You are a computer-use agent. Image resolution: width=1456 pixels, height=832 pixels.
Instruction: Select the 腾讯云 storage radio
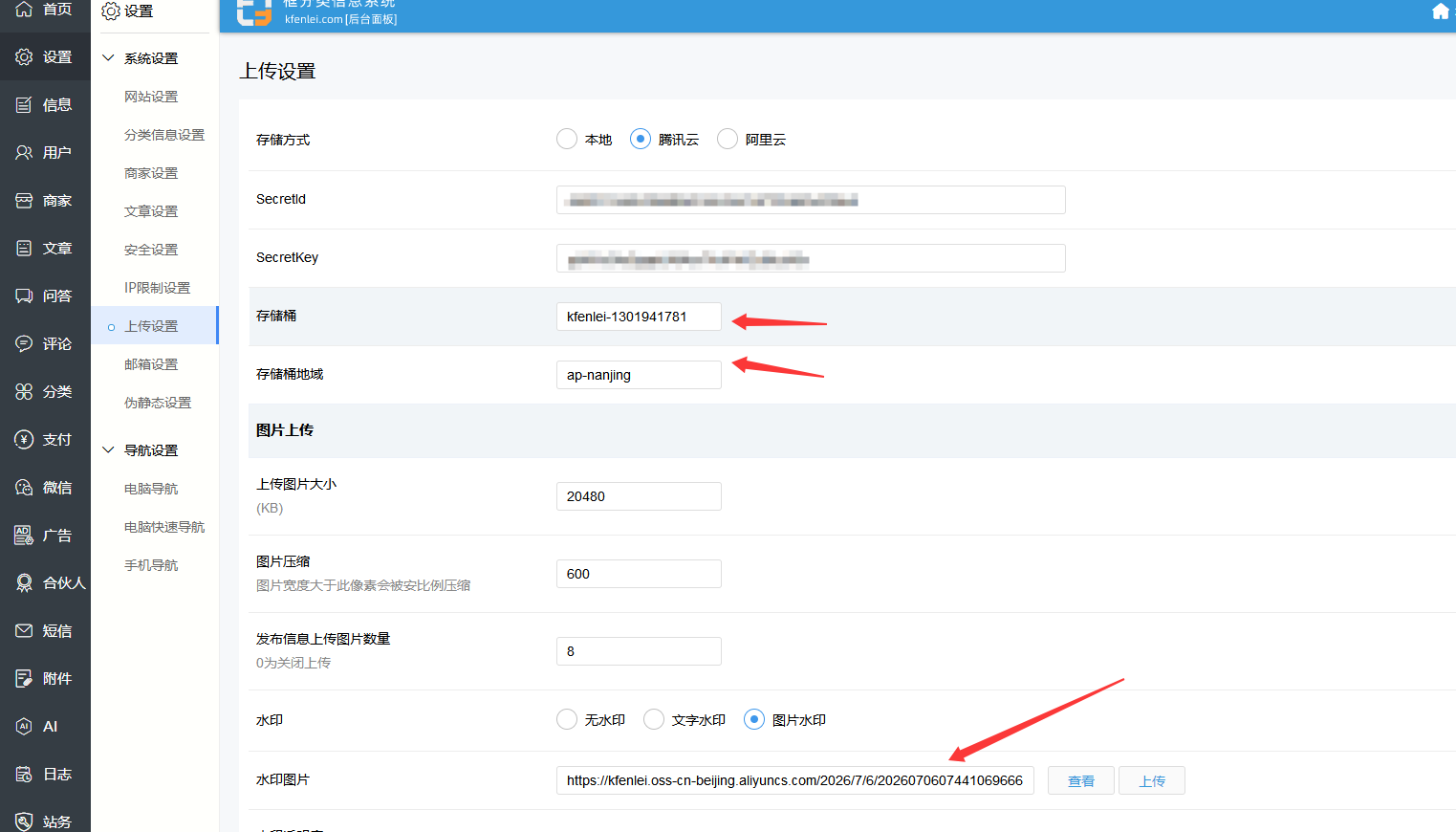[x=641, y=140]
